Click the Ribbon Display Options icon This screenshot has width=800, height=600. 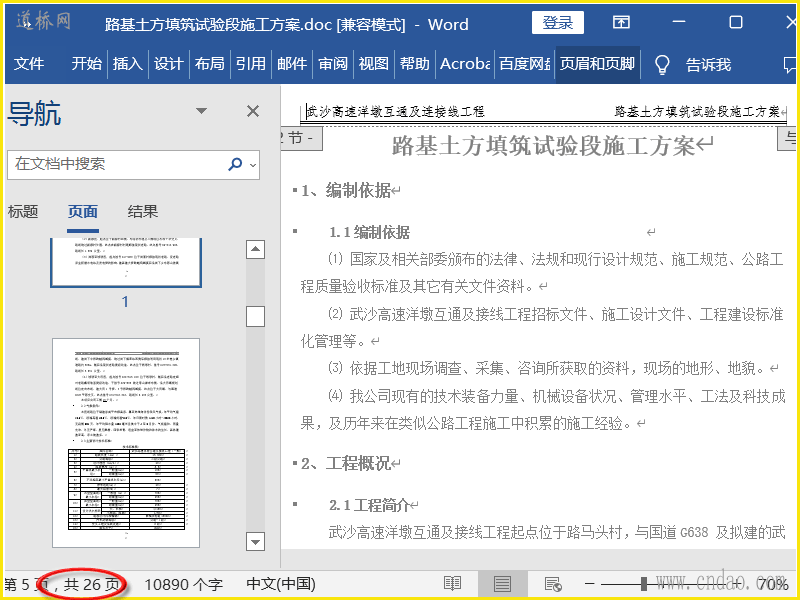pos(621,22)
